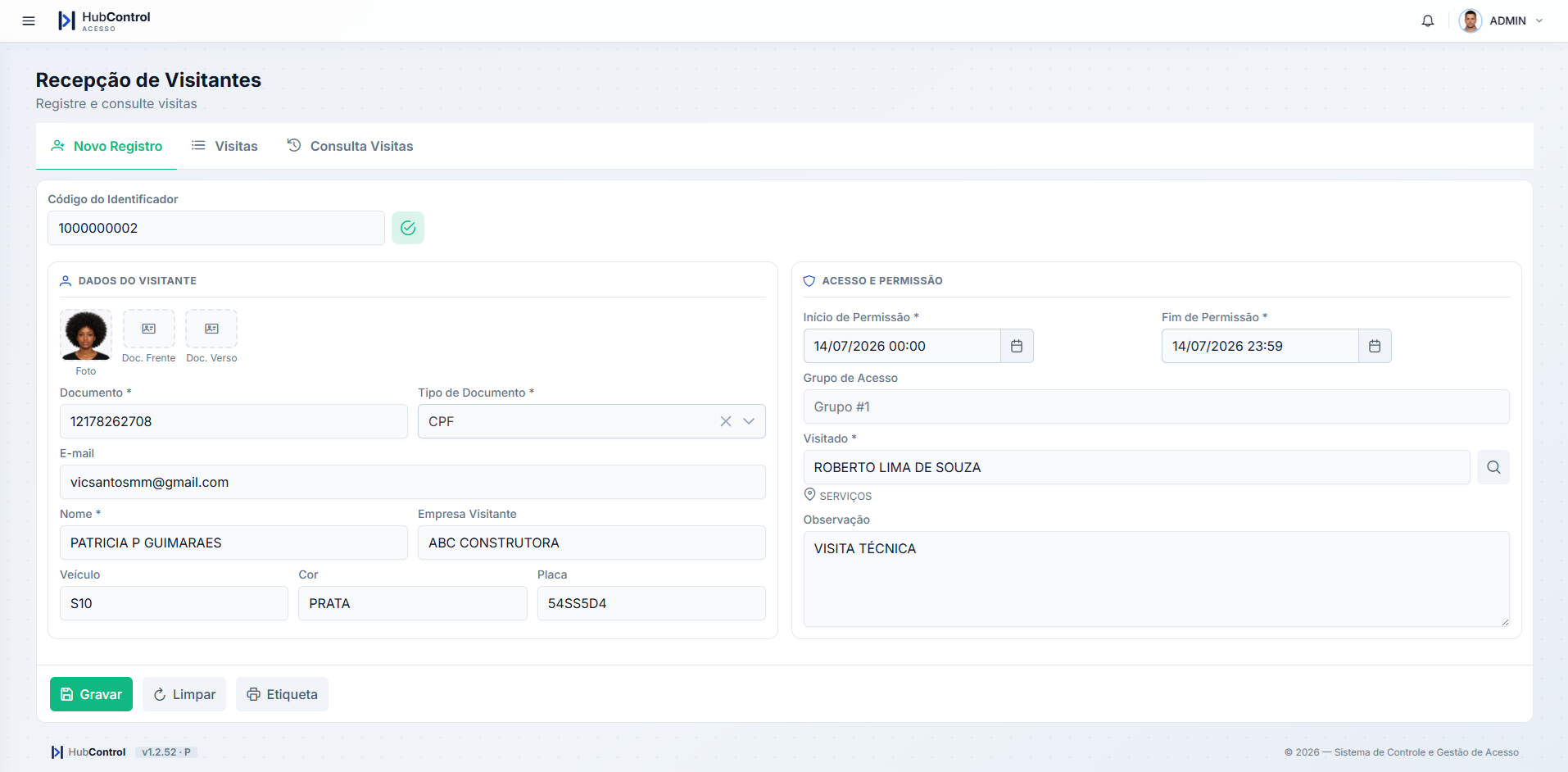The height and width of the screenshot is (772, 1568).
Task: Print label with Etiqueta button
Action: click(282, 694)
